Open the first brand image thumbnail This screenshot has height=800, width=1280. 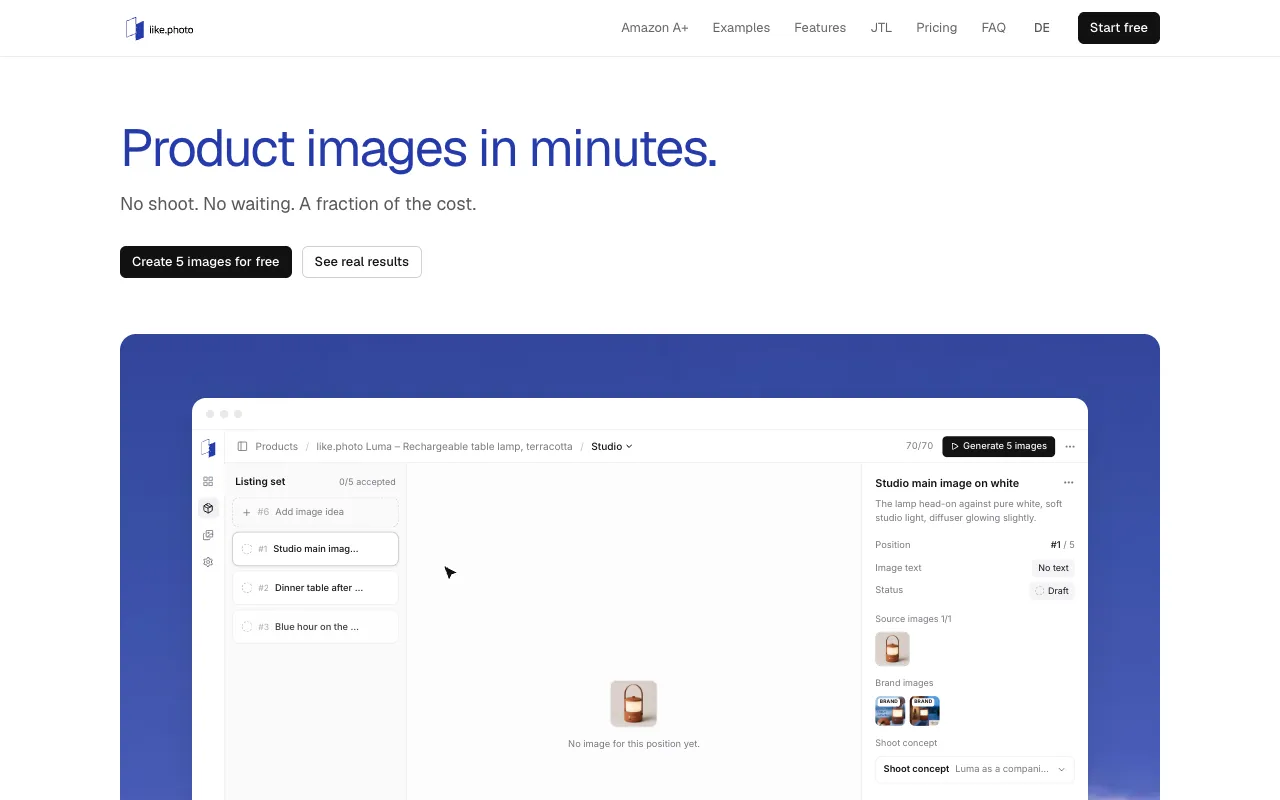click(890, 711)
